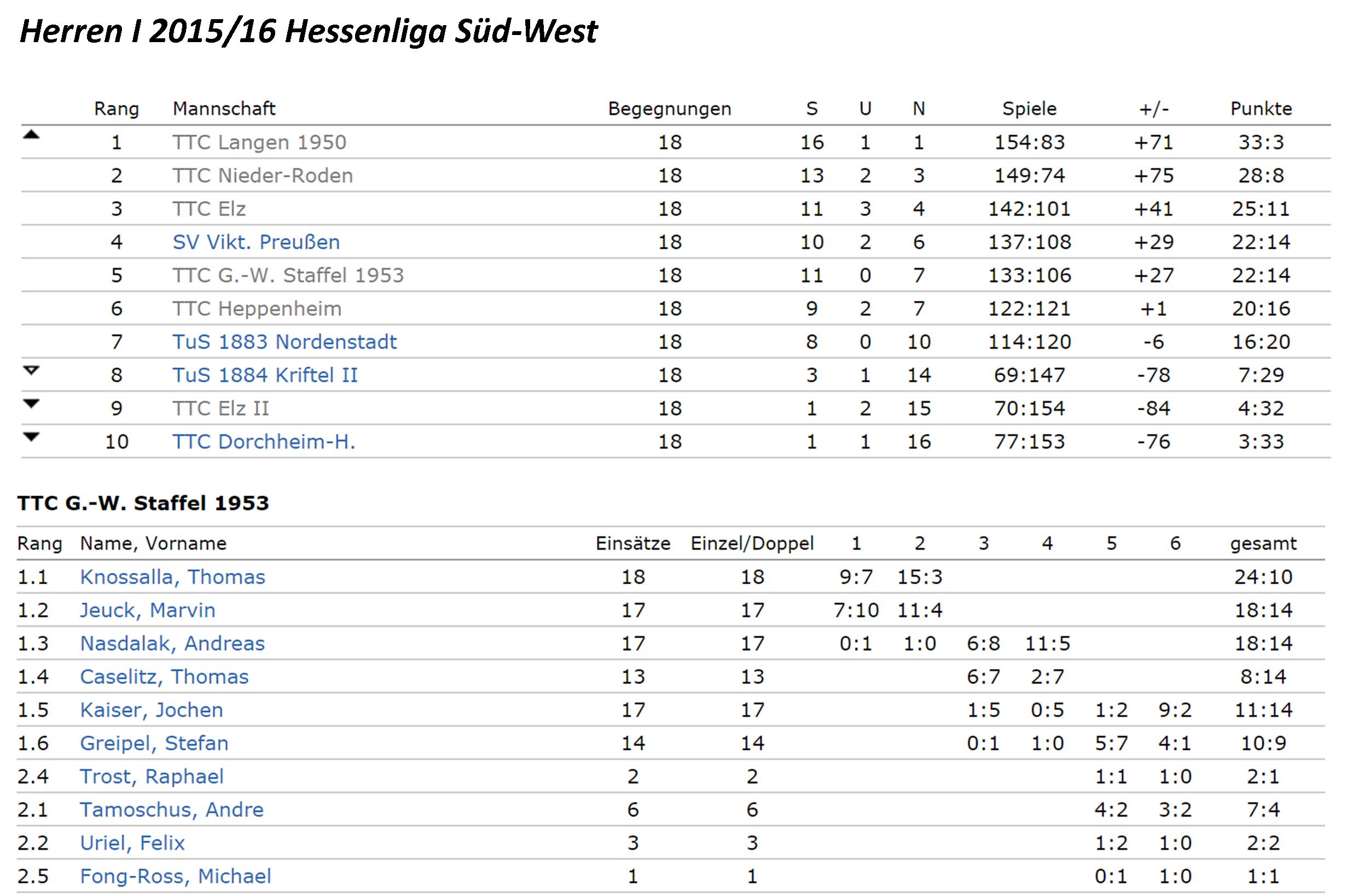Viewport: 1353px width, 896px height.
Task: Click the relegation arrow beside rank 9
Action: (x=31, y=404)
